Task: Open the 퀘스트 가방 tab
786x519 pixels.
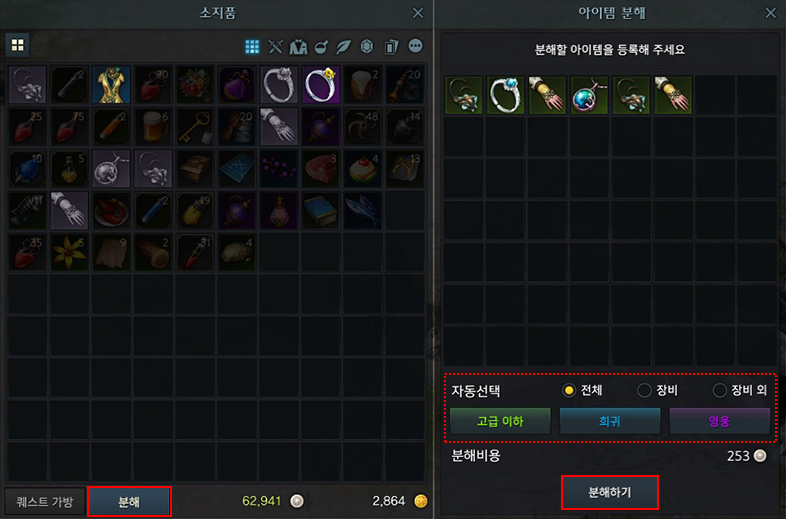Action: pyautogui.click(x=45, y=501)
